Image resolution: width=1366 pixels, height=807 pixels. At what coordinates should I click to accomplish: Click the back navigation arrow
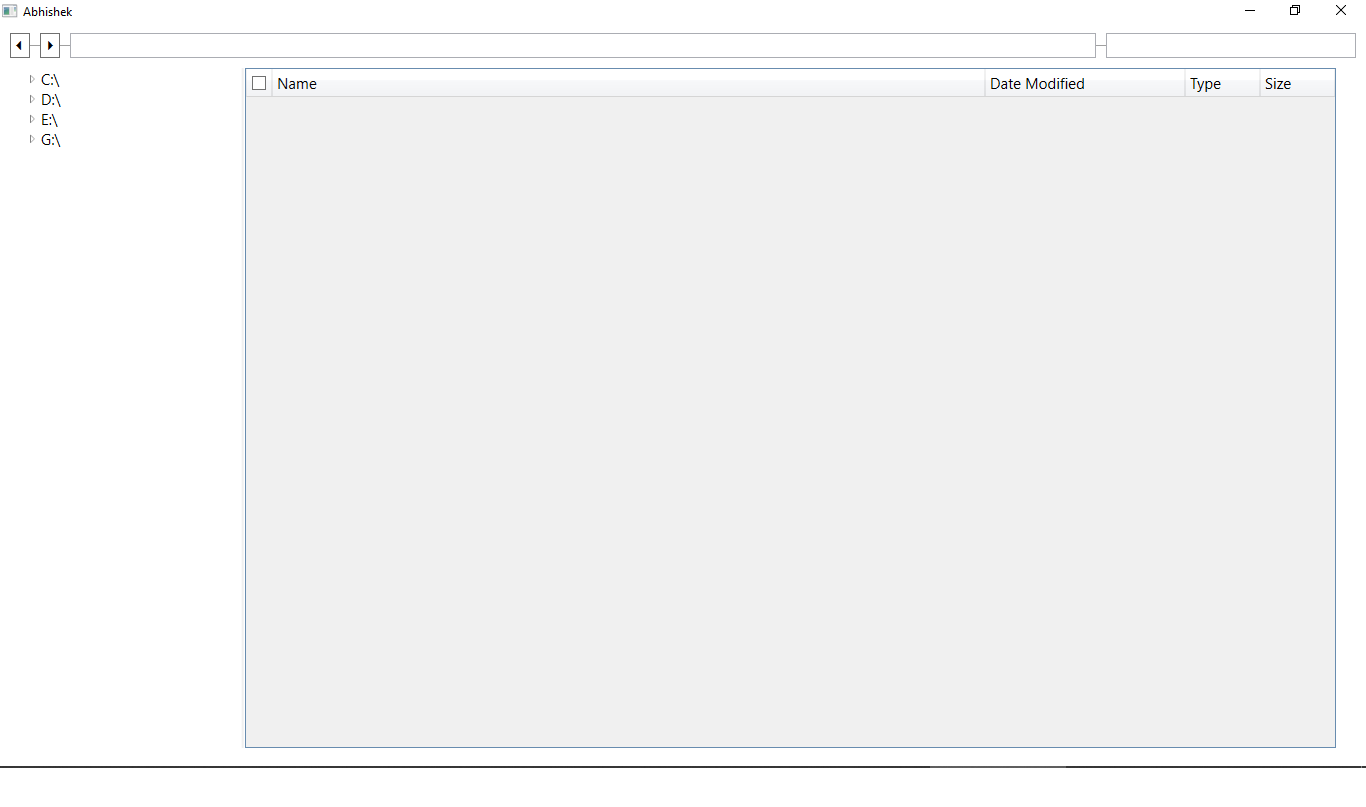[19, 45]
